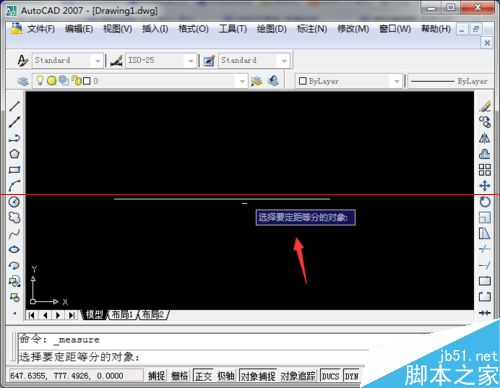Open the ByLayer linetype dropdown
The image size is (500, 388).
click(451, 81)
